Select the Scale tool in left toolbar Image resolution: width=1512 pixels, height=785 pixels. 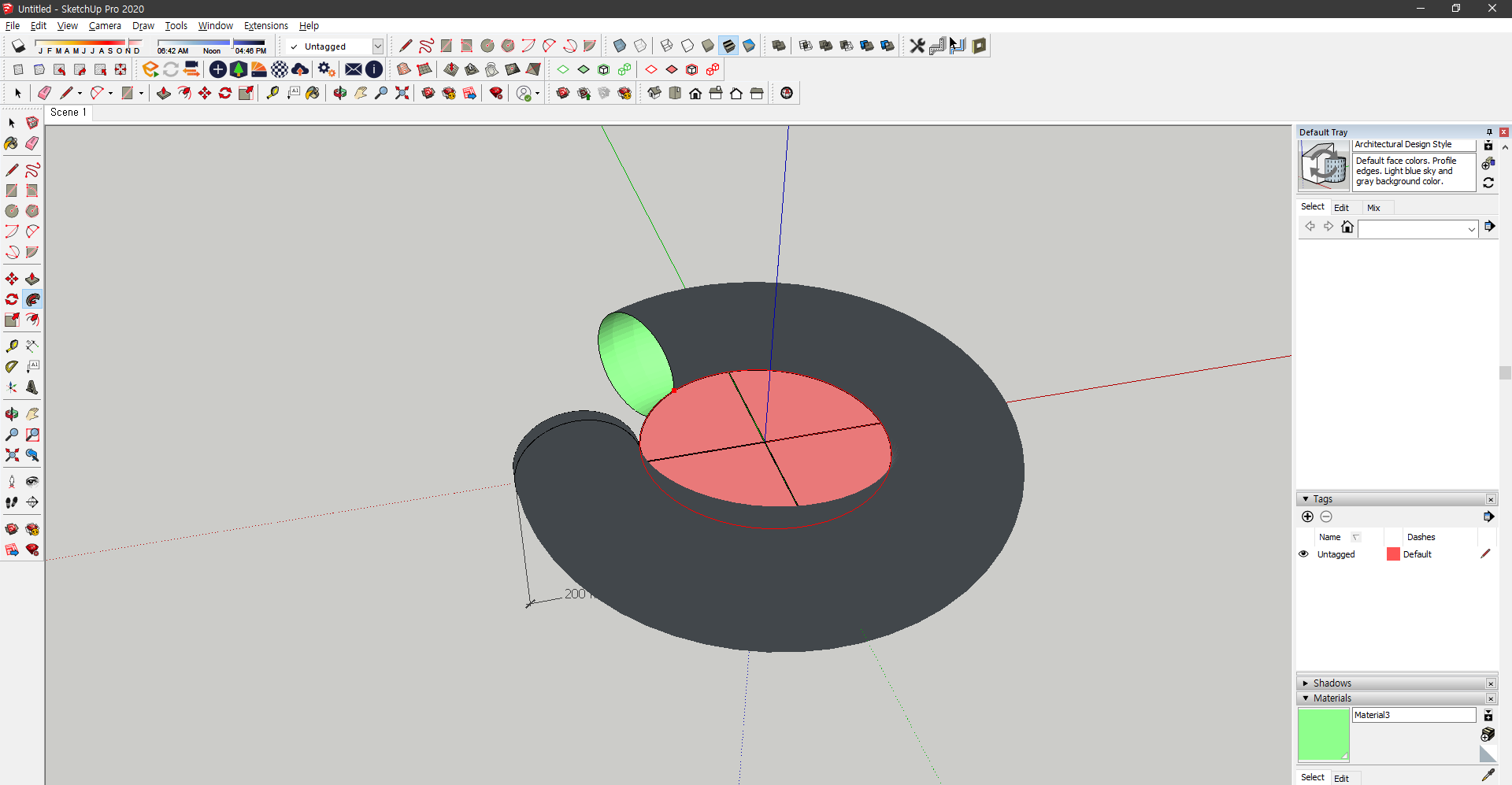[12, 320]
